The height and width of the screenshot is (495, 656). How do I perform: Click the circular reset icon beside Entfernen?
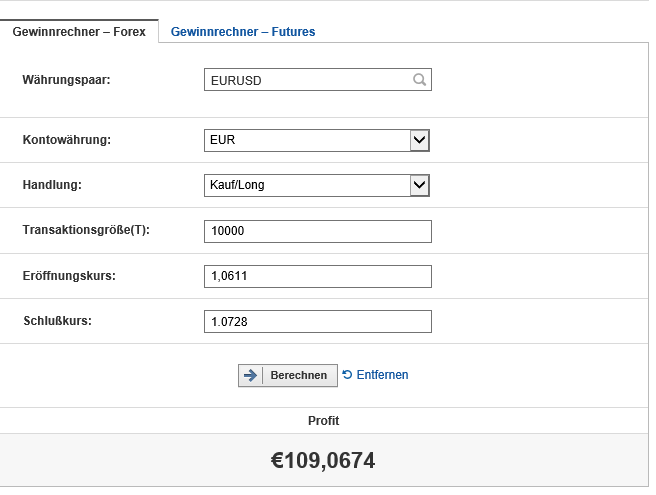click(x=347, y=375)
